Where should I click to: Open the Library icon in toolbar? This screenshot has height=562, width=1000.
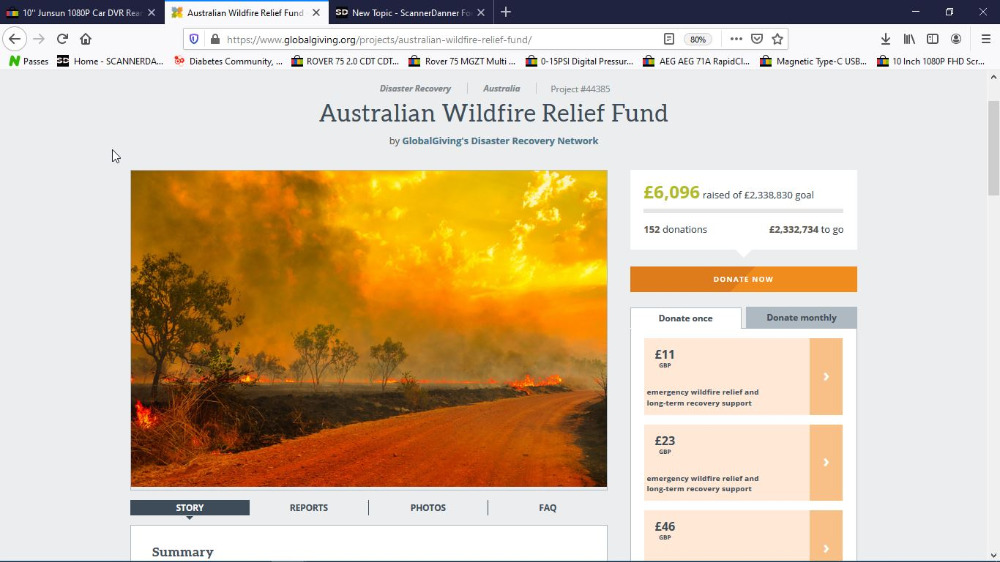coord(909,39)
